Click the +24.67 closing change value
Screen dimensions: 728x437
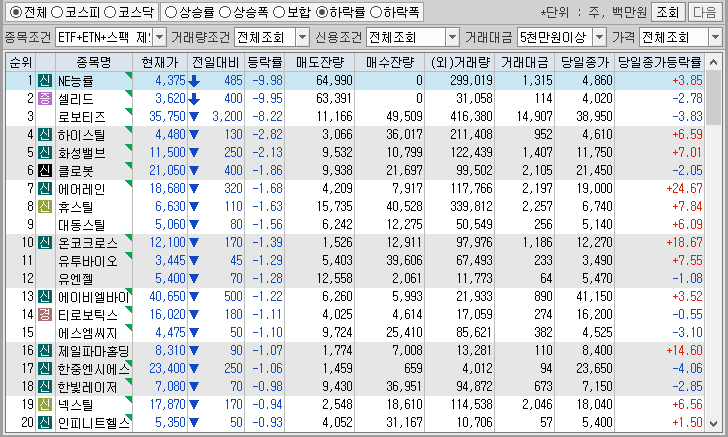[x=684, y=189]
